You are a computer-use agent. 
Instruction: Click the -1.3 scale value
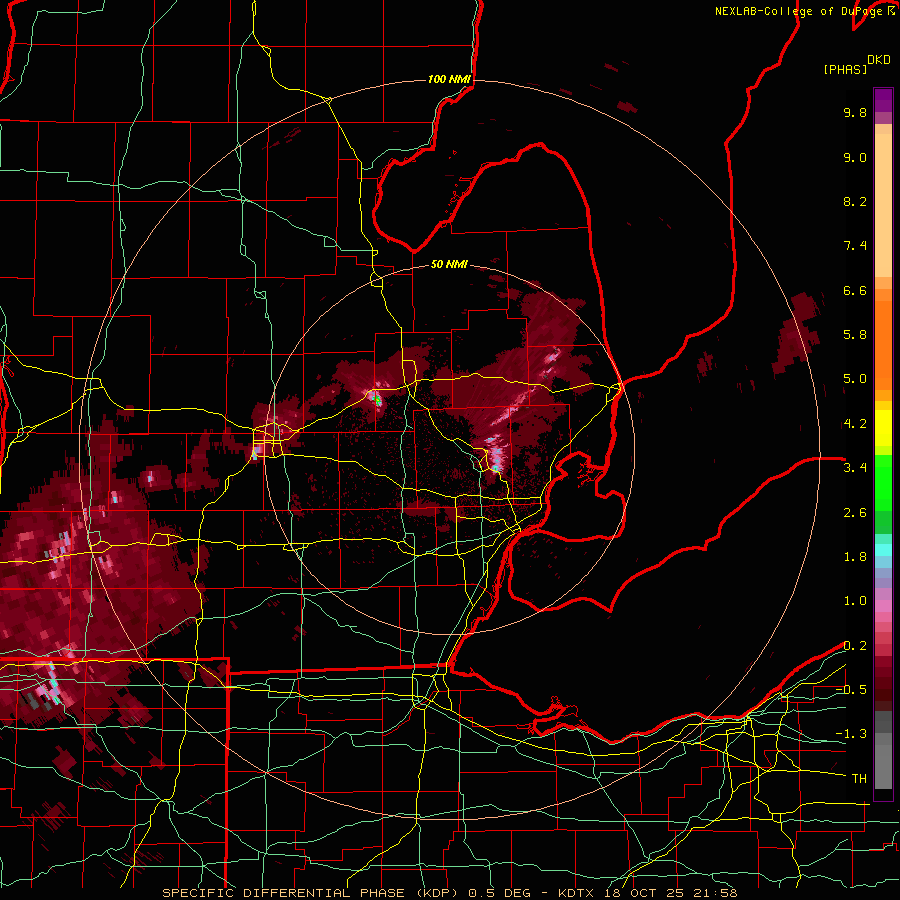click(x=851, y=734)
